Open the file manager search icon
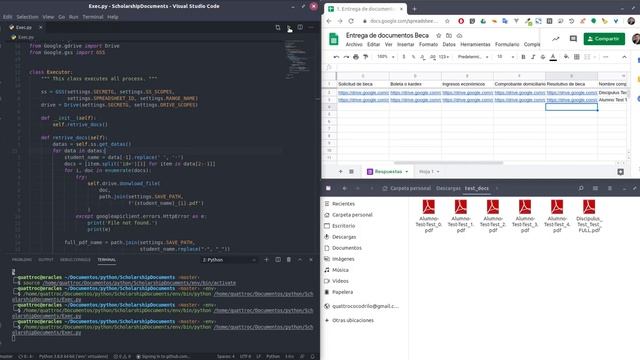Screen dimensions: 640x360 (x=581, y=188)
